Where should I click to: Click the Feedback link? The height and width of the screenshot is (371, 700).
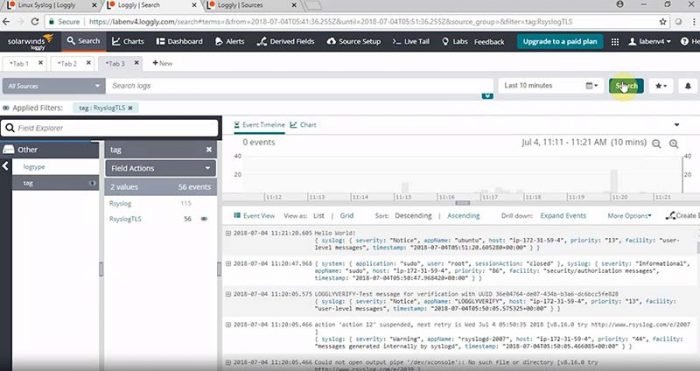pos(489,42)
